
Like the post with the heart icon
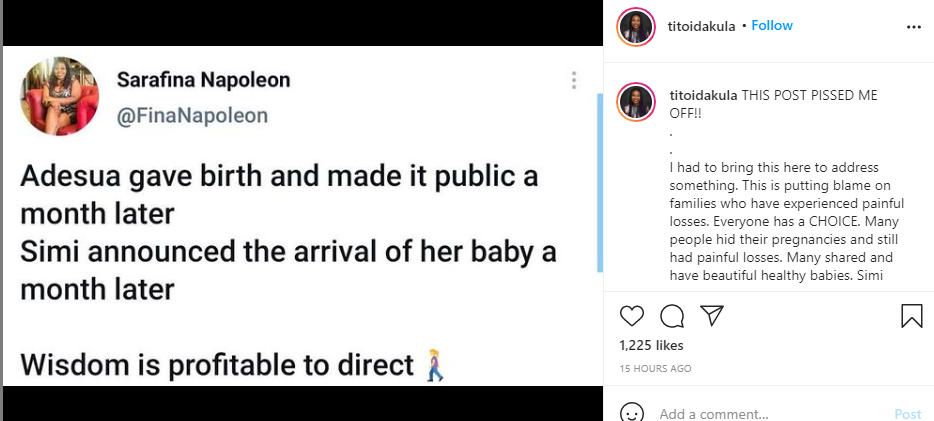tap(632, 317)
